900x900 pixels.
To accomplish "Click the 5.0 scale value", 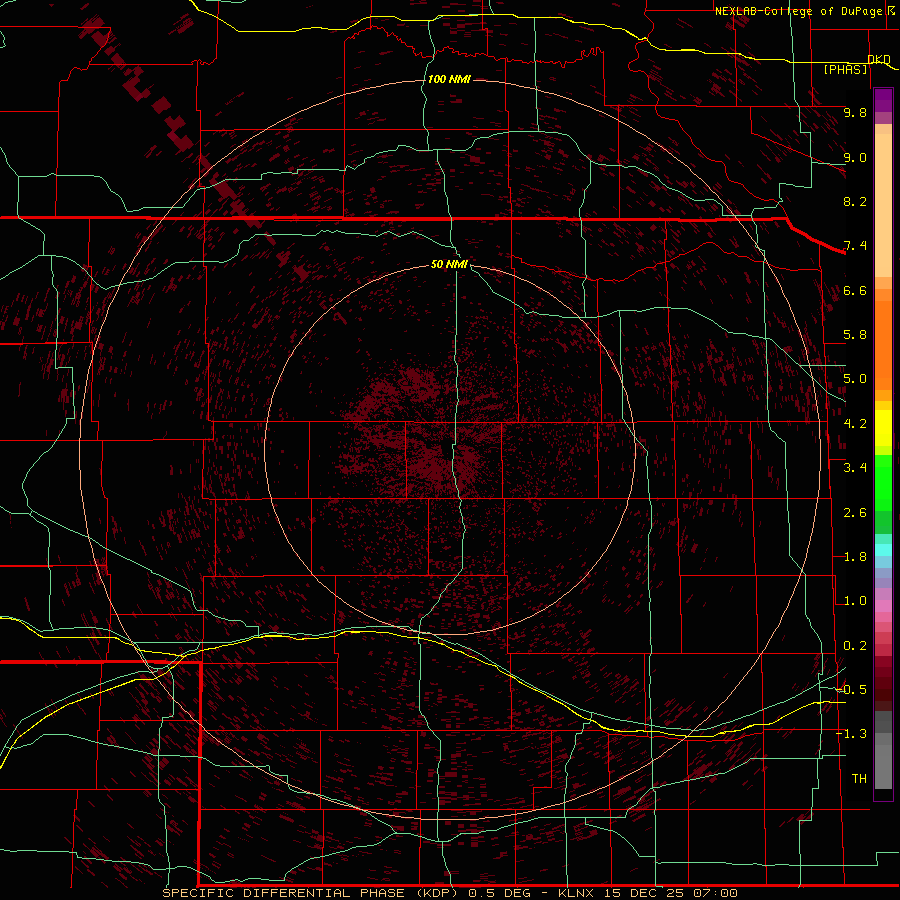I will [855, 379].
